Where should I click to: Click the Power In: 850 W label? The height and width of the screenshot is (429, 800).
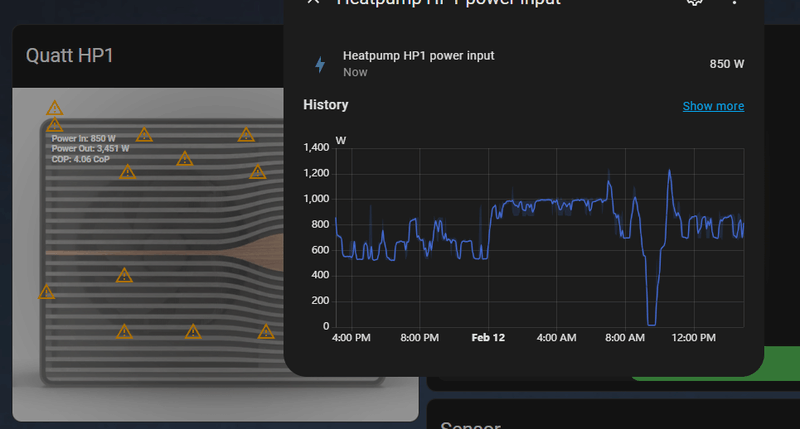pyautogui.click(x=84, y=139)
